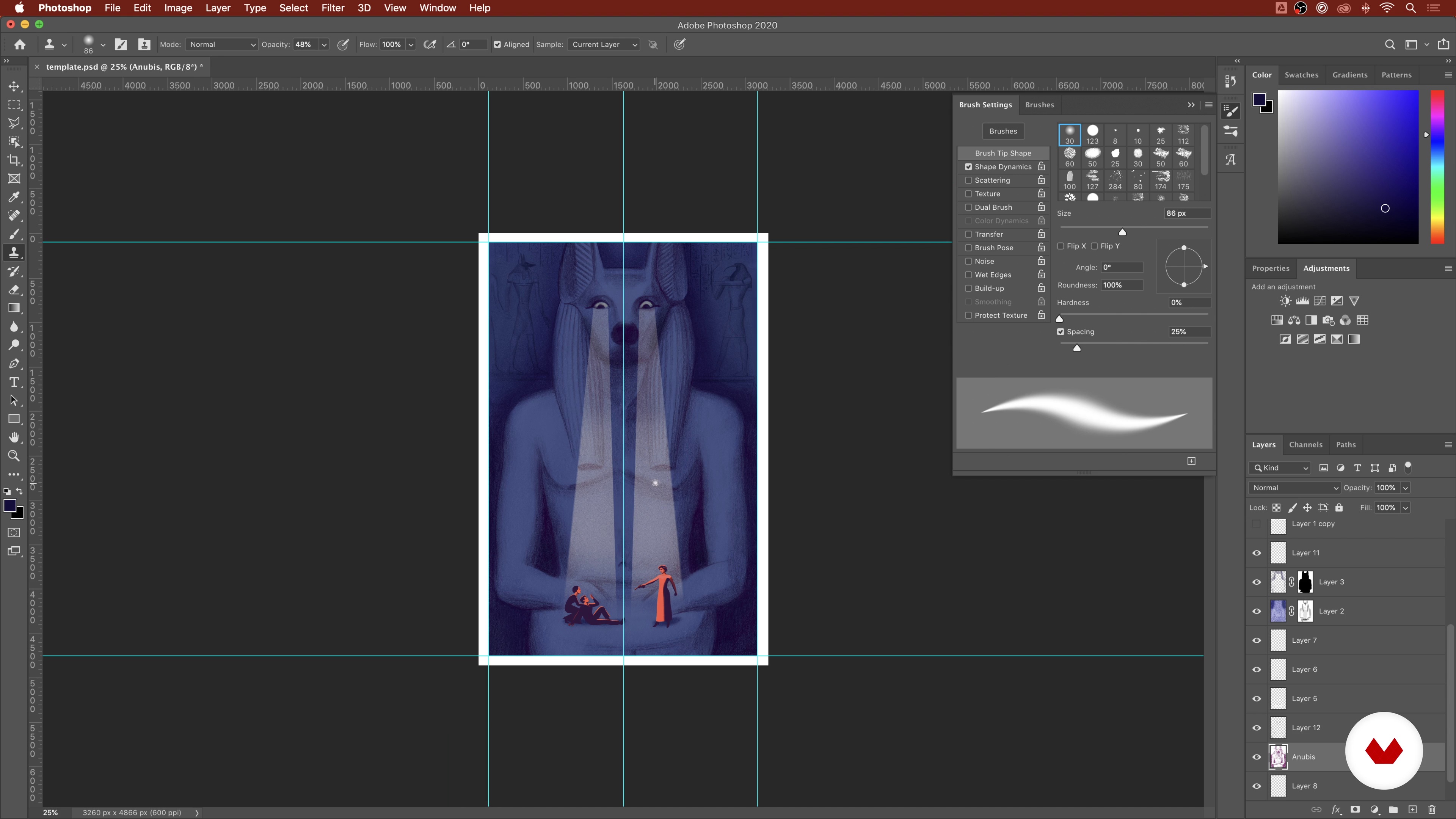This screenshot has height=819, width=1456.
Task: Enable the Scattering checkbox
Action: 968,180
